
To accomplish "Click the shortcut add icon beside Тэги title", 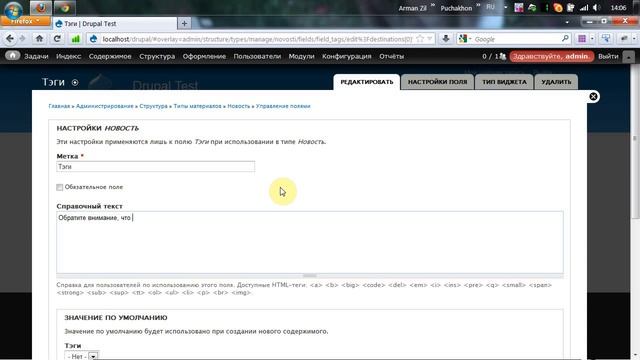I will pyautogui.click(x=75, y=82).
